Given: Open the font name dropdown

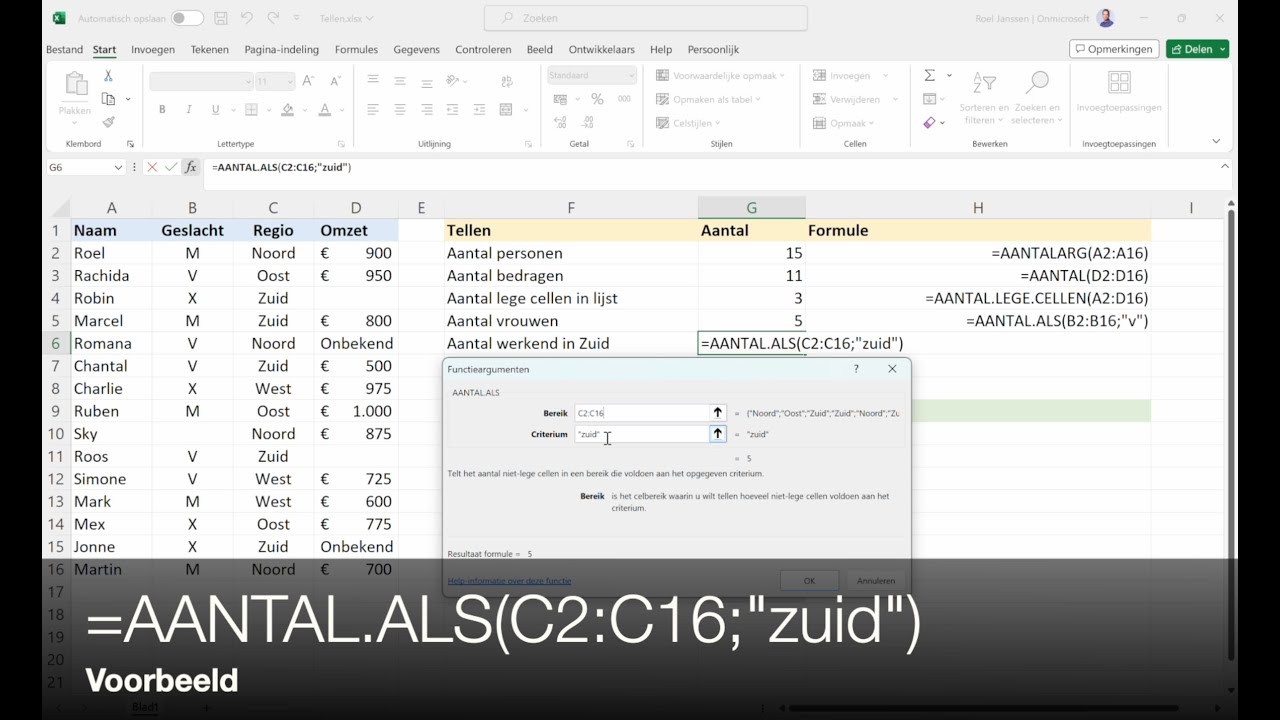Looking at the screenshot, I should [x=248, y=81].
